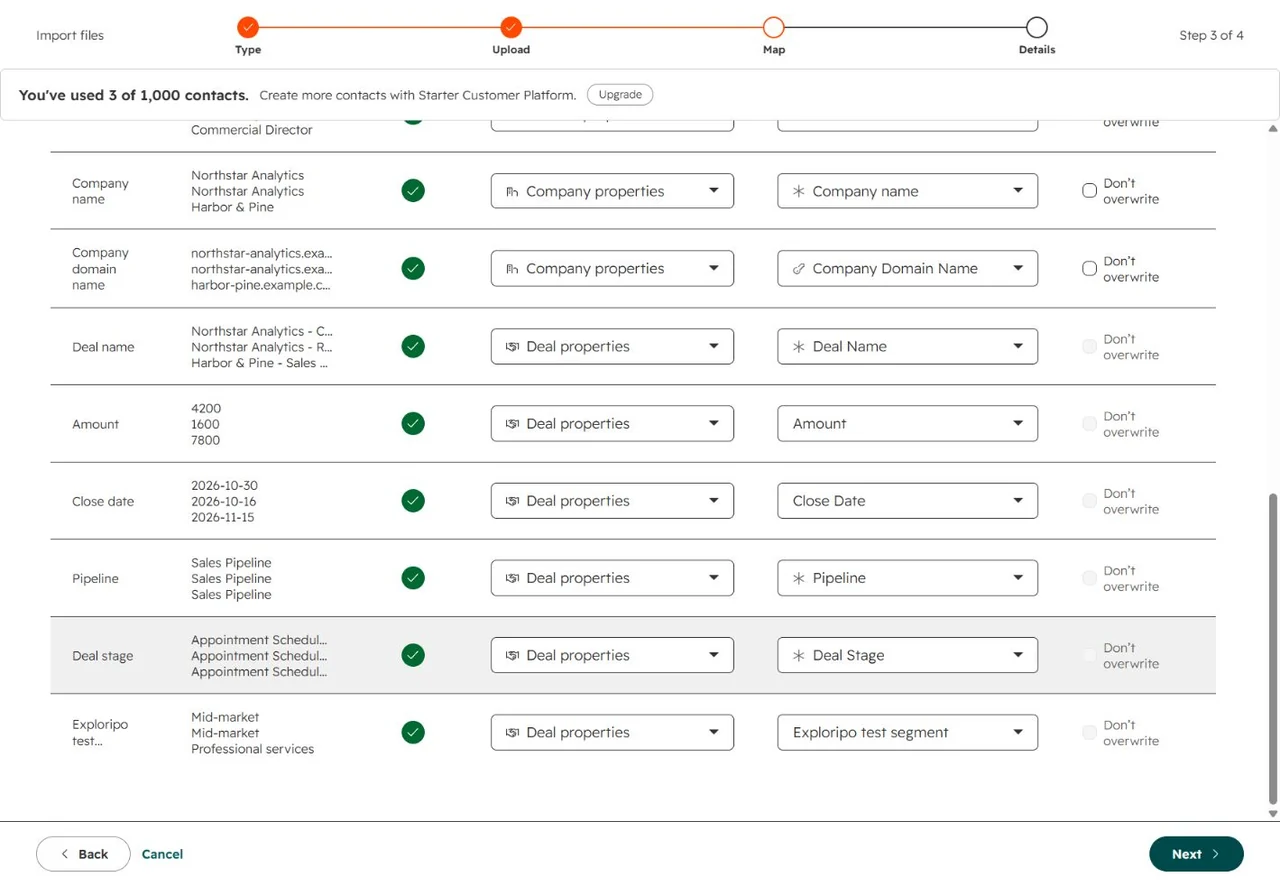The height and width of the screenshot is (886, 1280).
Task: Open Deal properties dropdown in Amount row
Action: click(x=612, y=423)
